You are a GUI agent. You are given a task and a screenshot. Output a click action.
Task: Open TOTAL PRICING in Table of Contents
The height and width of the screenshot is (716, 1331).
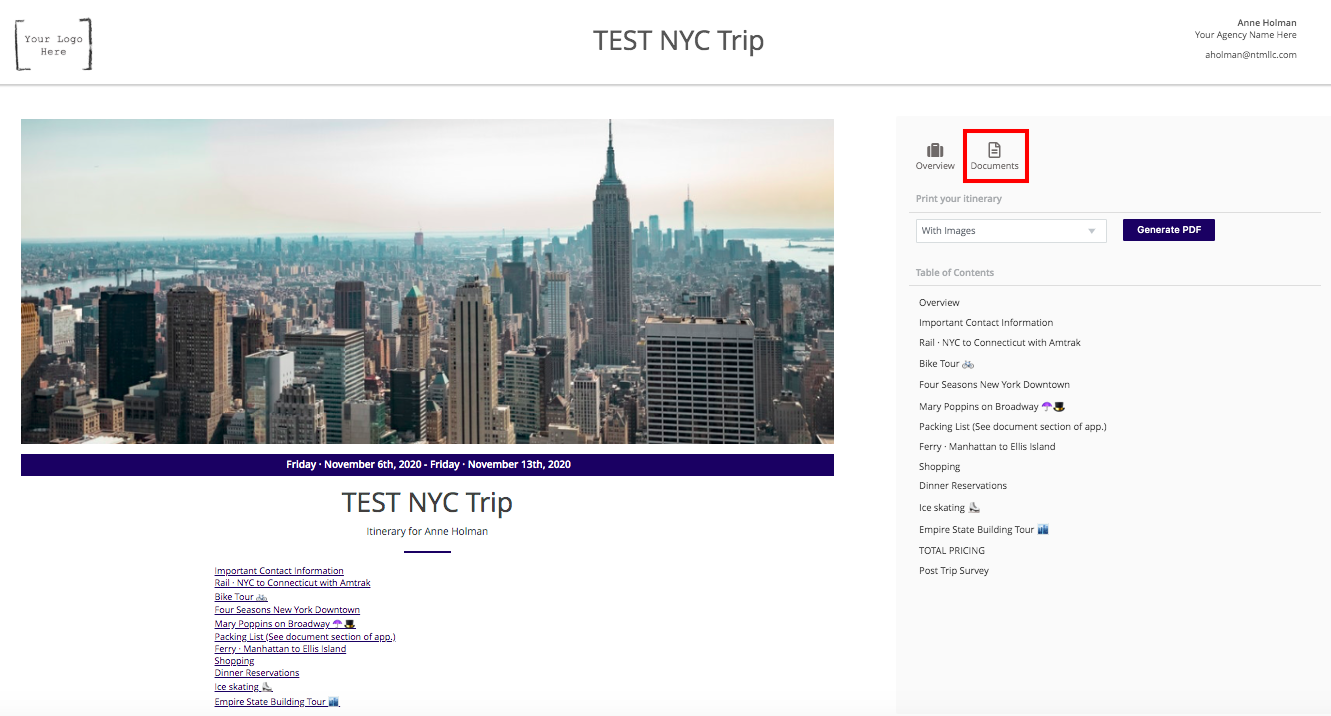(x=952, y=551)
